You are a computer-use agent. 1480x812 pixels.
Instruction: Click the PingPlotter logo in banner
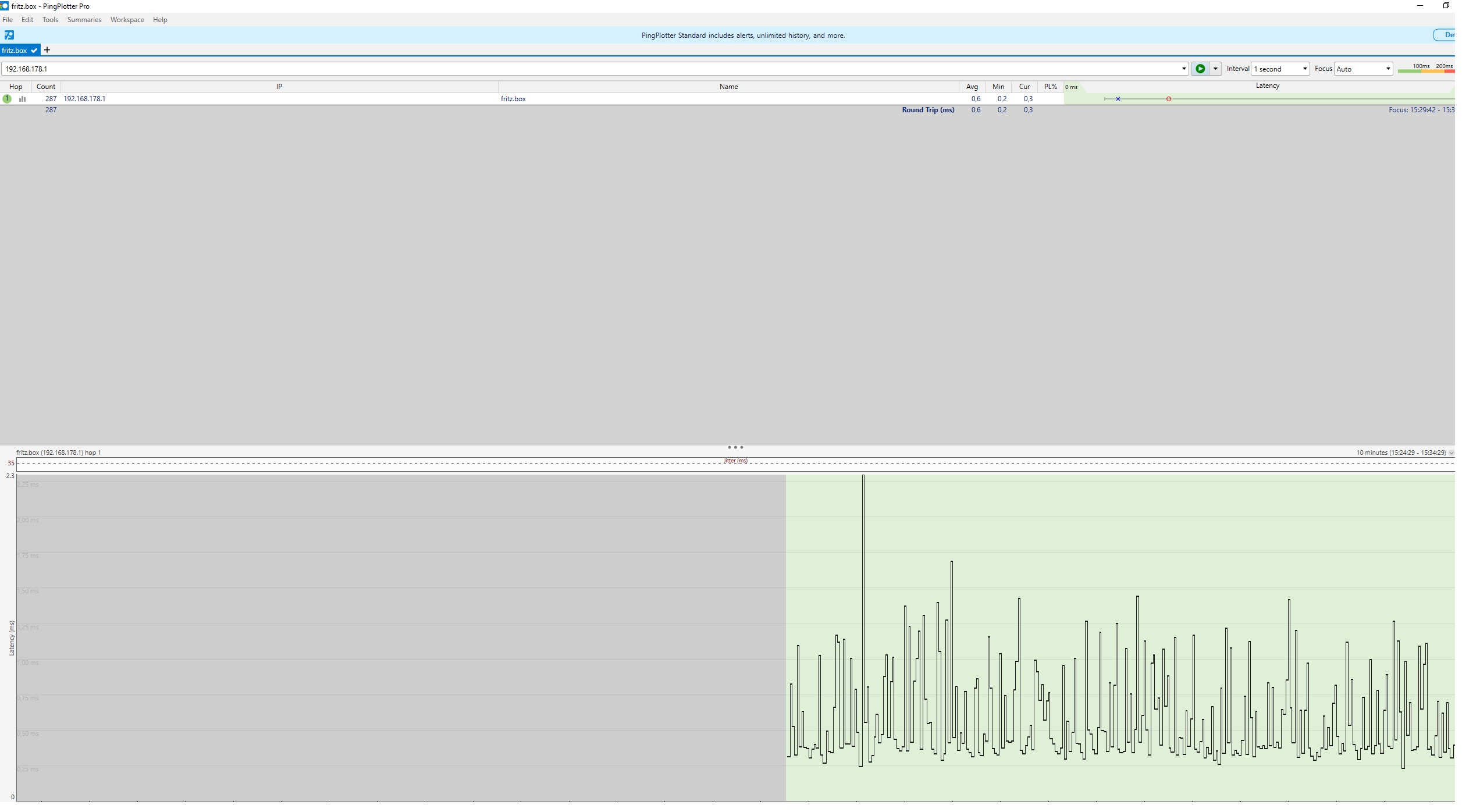pos(9,35)
